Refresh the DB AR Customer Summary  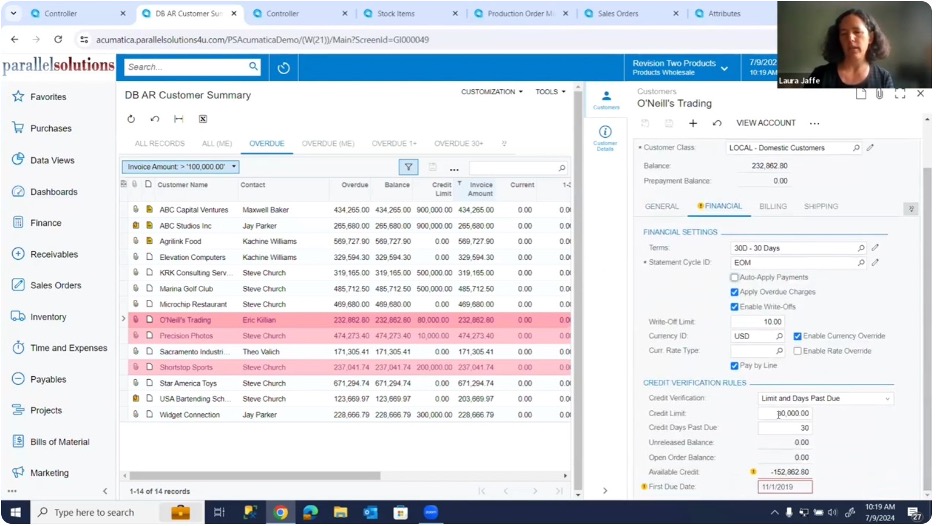point(131,119)
